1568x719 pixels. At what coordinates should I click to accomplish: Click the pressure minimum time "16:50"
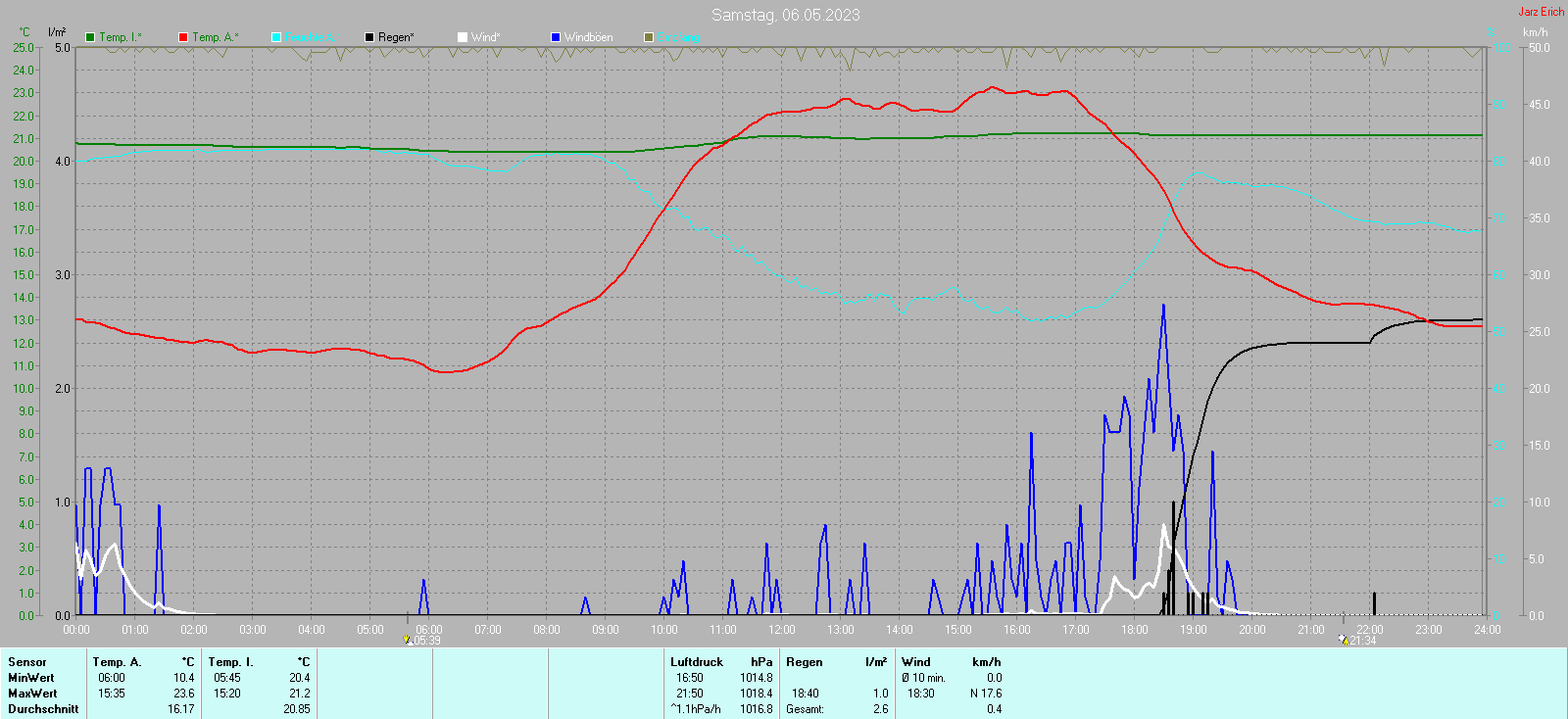[x=690, y=678]
